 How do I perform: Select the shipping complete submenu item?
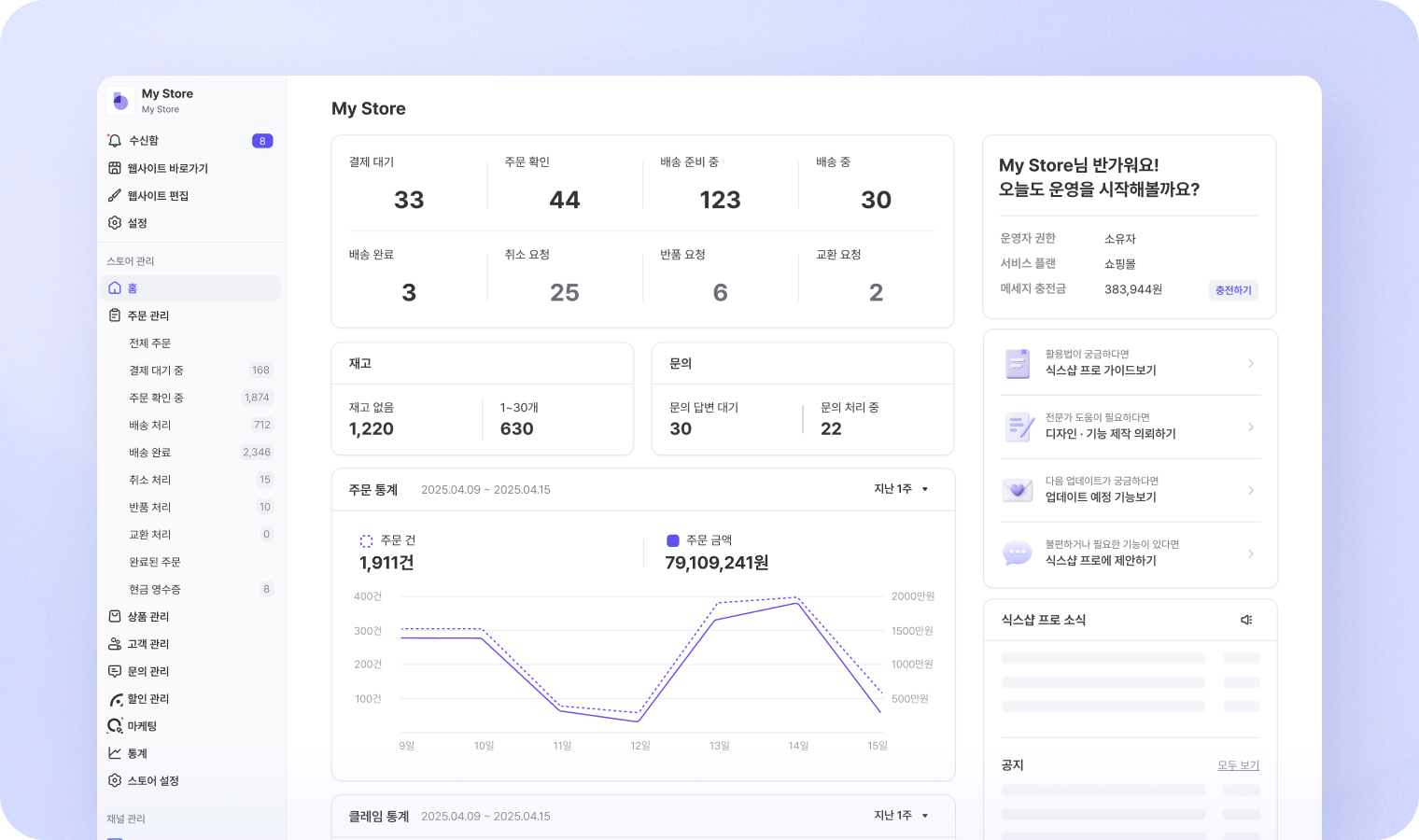point(149,453)
